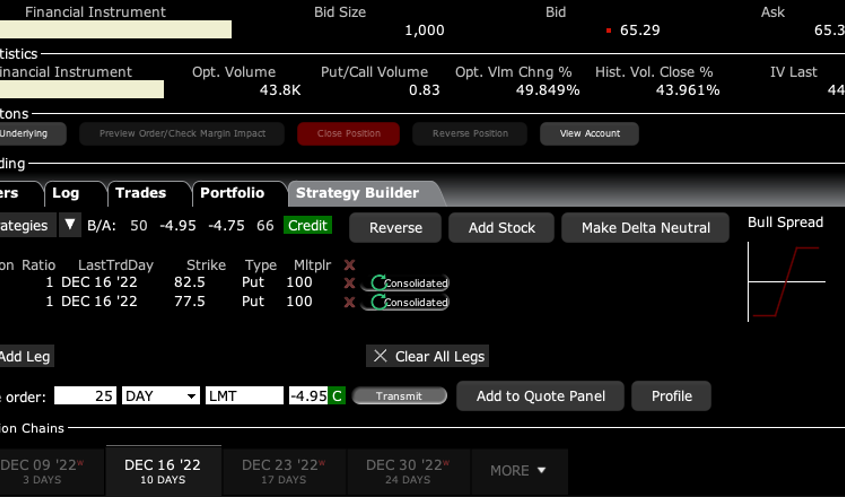The width and height of the screenshot is (845, 498).
Task: Select DEC 30 '22 expiration tab
Action: click(408, 471)
